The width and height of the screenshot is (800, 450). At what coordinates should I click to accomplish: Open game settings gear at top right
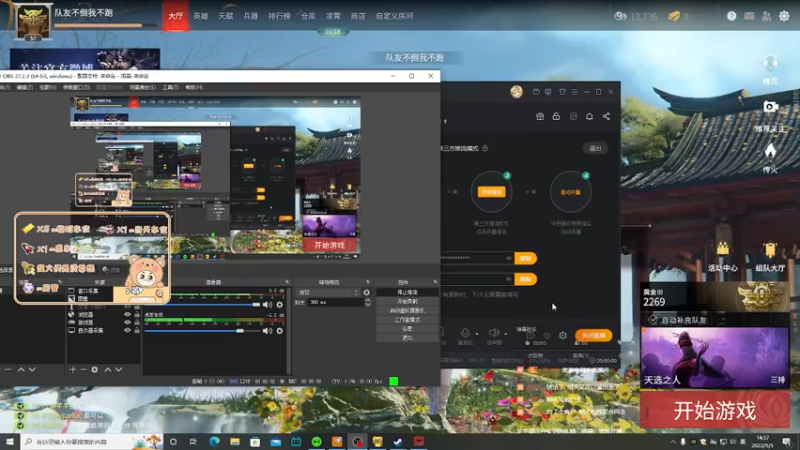click(x=784, y=16)
